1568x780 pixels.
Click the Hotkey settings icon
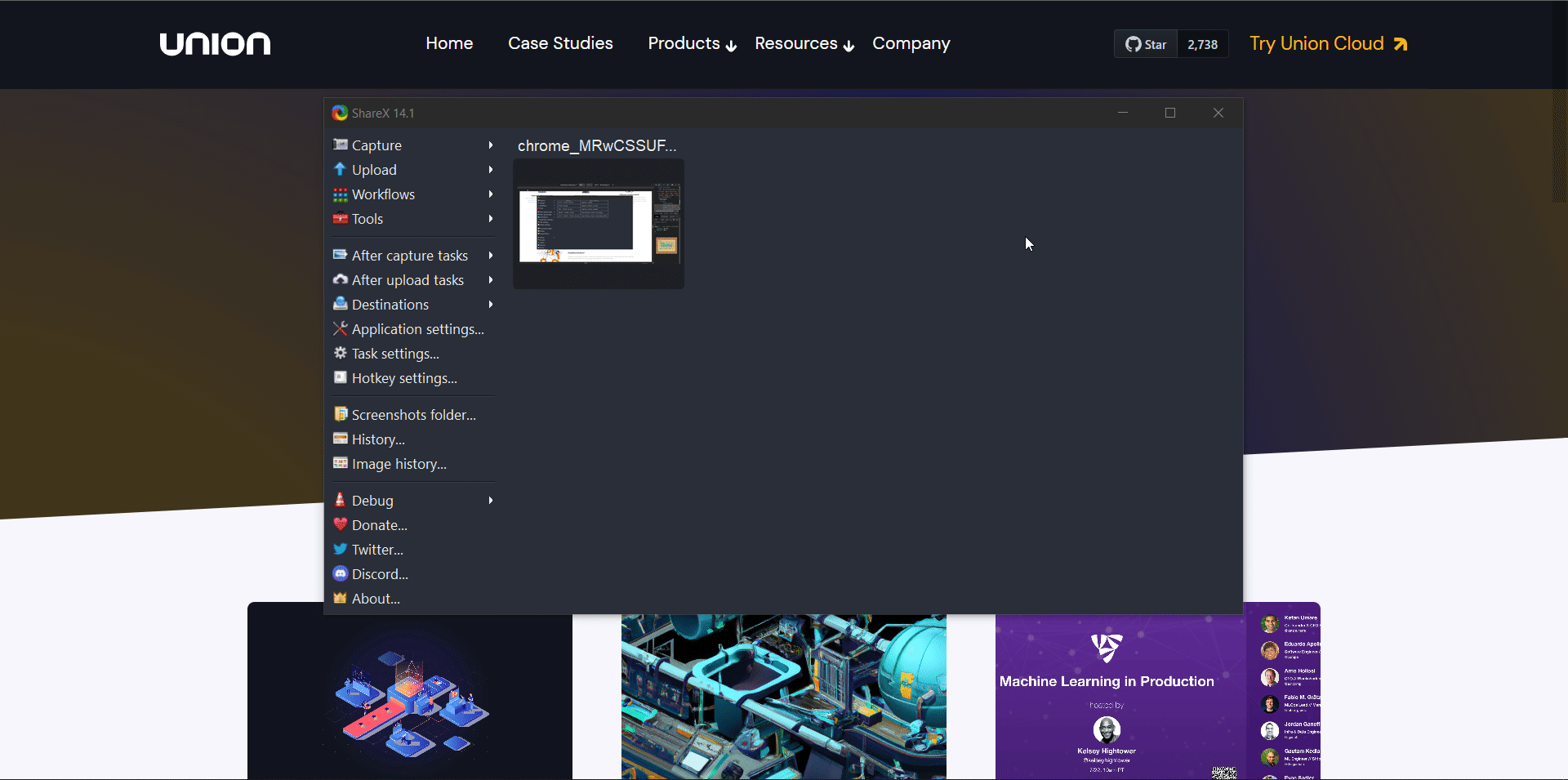pyautogui.click(x=341, y=377)
